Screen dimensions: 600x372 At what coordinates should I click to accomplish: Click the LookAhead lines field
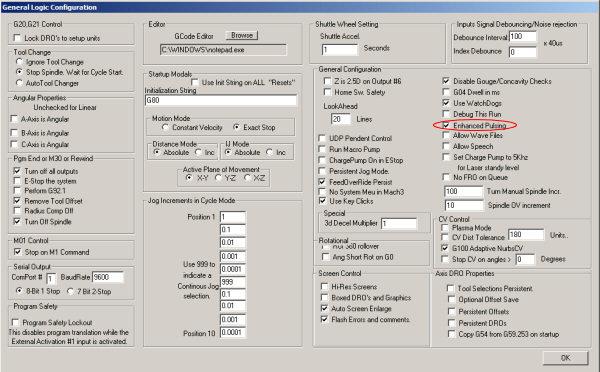point(341,119)
